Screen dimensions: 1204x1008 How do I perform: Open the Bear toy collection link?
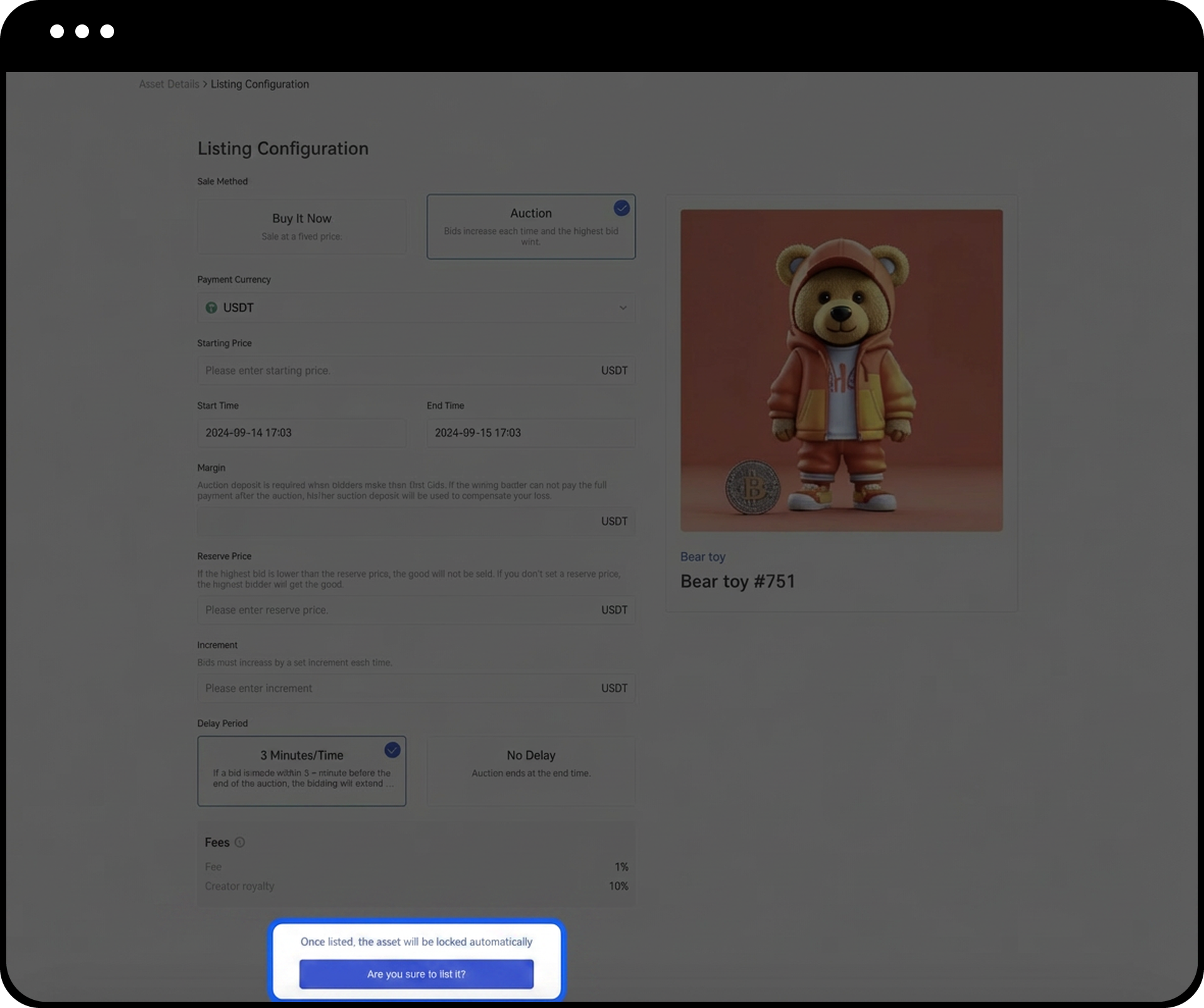click(702, 557)
